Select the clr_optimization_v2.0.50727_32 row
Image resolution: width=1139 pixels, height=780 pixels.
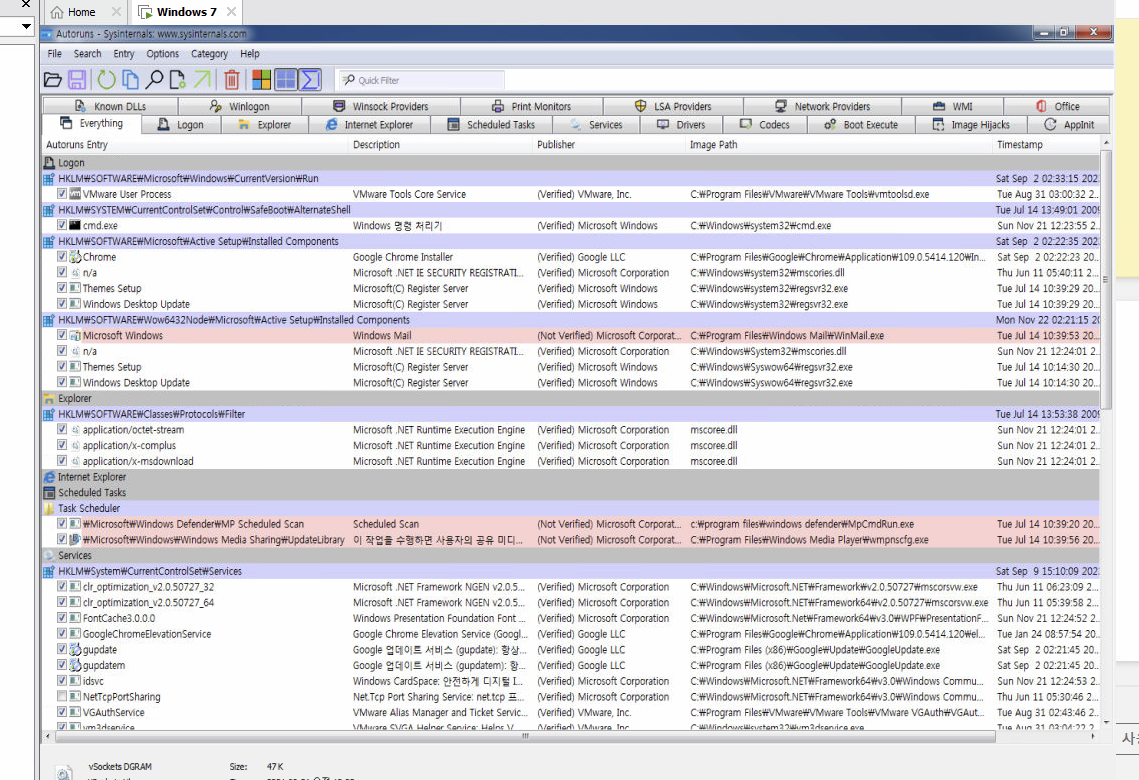[570, 587]
